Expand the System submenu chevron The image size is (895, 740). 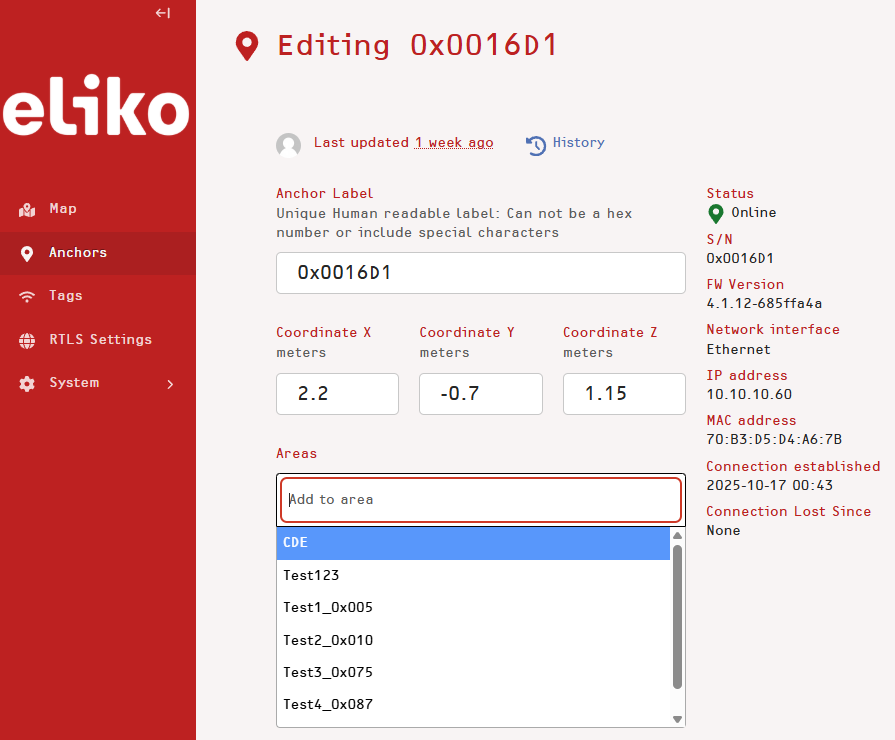[170, 384]
